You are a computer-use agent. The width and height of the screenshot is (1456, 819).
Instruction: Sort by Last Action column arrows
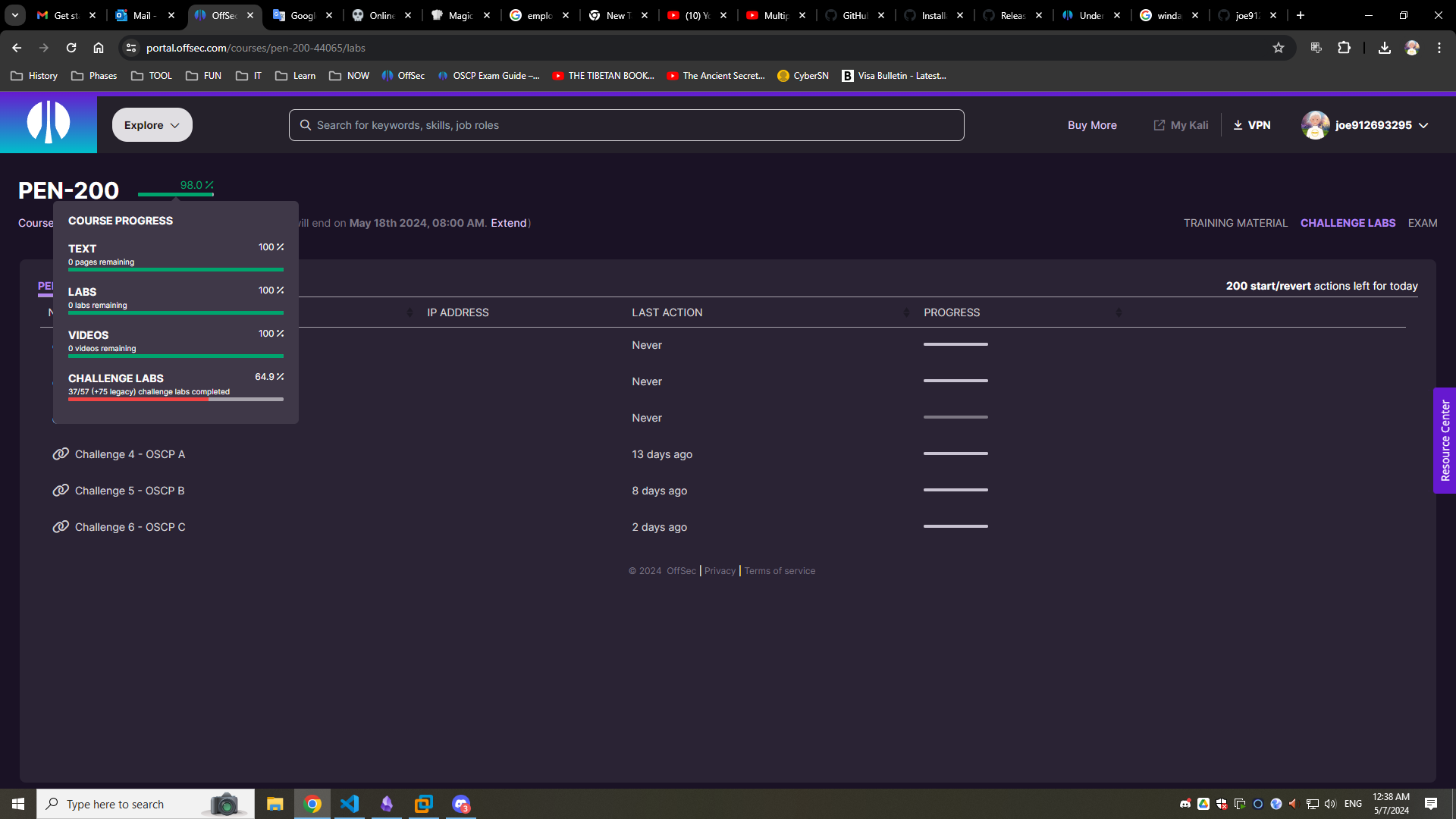(x=906, y=312)
